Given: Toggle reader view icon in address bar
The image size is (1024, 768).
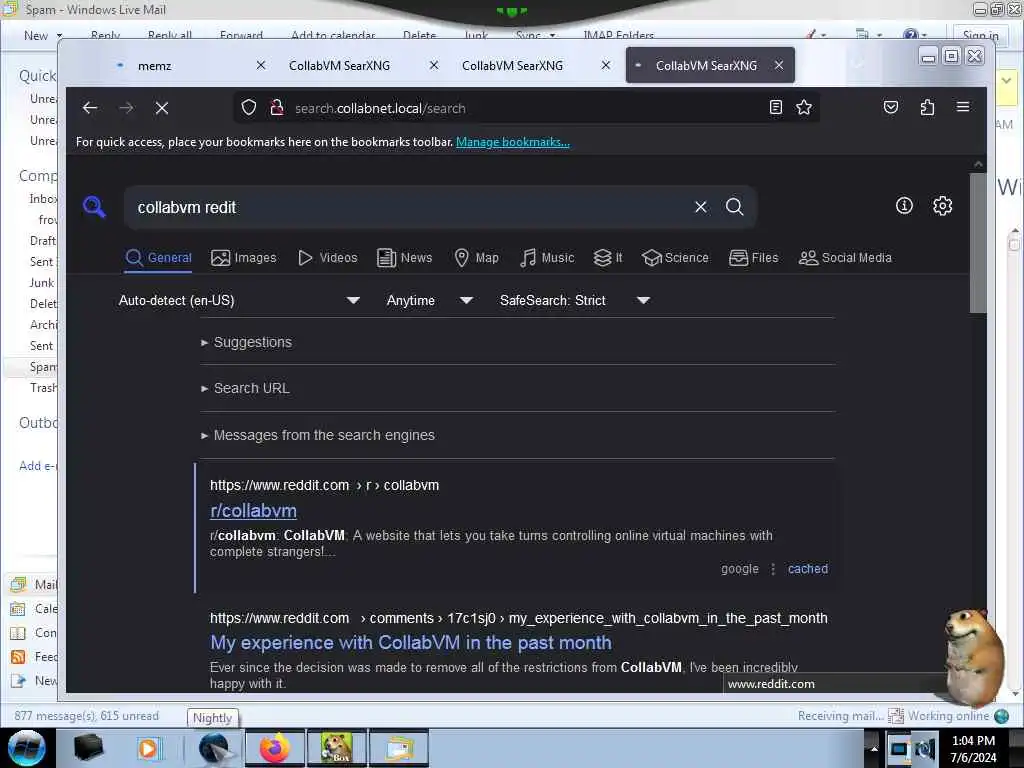Looking at the screenshot, I should (x=775, y=107).
